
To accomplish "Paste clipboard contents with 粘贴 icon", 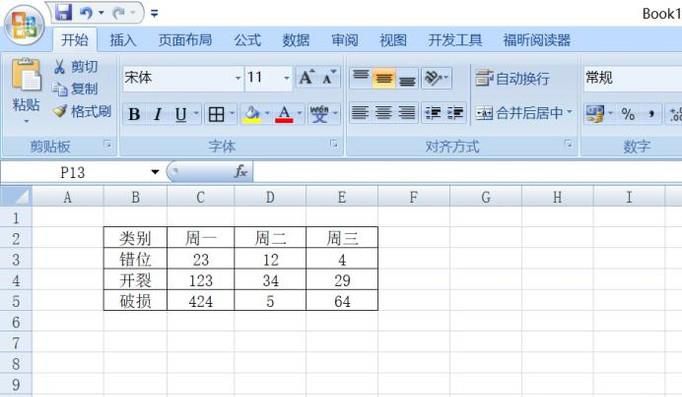I will click(x=26, y=75).
